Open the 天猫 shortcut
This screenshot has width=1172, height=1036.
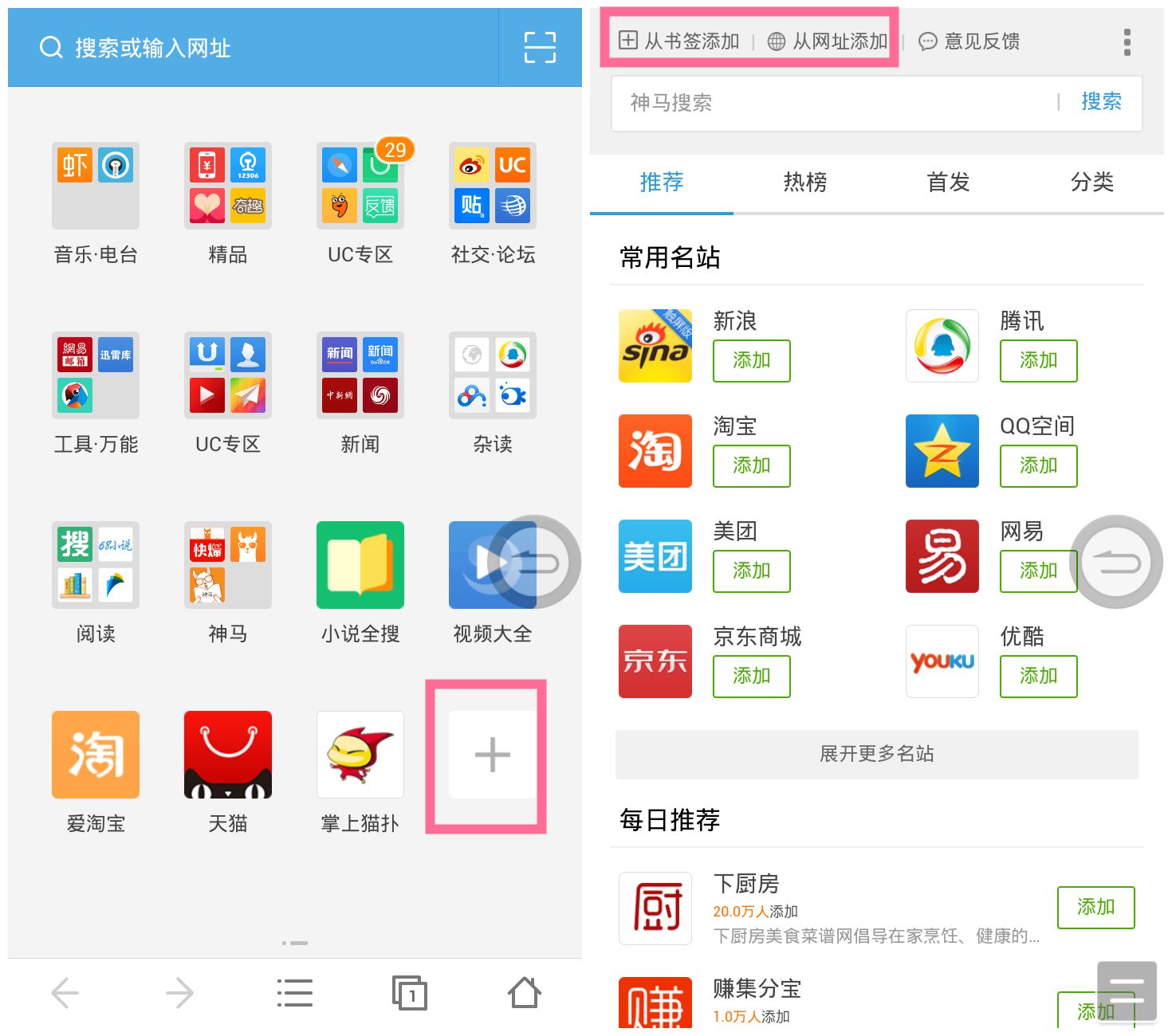tap(228, 755)
